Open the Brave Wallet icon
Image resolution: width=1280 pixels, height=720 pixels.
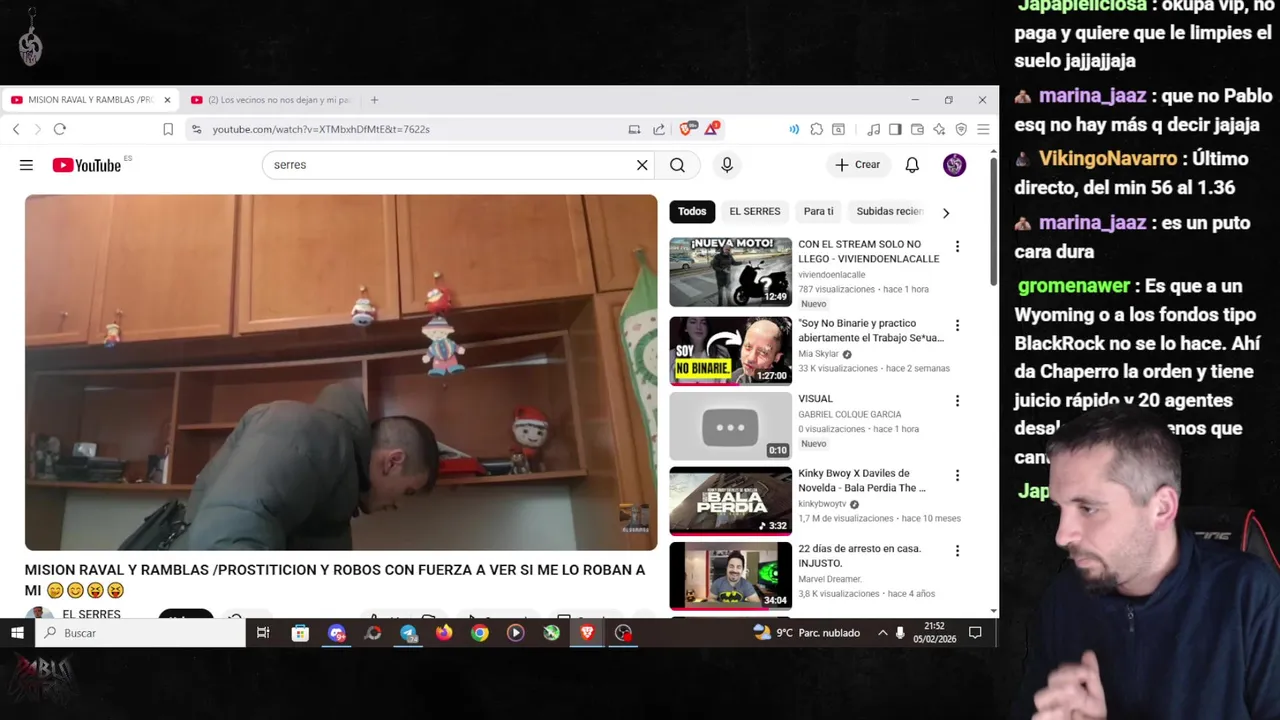[x=917, y=129]
